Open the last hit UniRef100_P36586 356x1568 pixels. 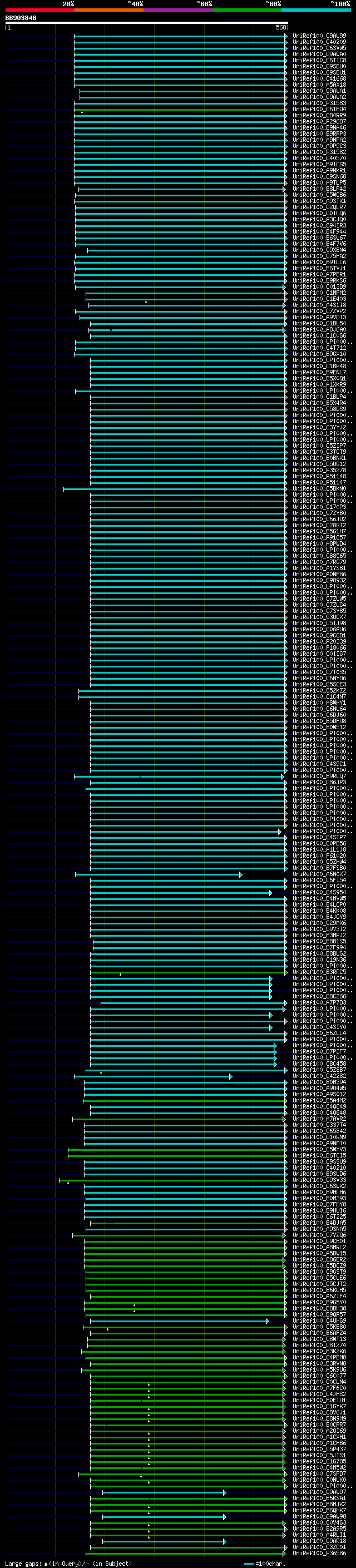319,1554
